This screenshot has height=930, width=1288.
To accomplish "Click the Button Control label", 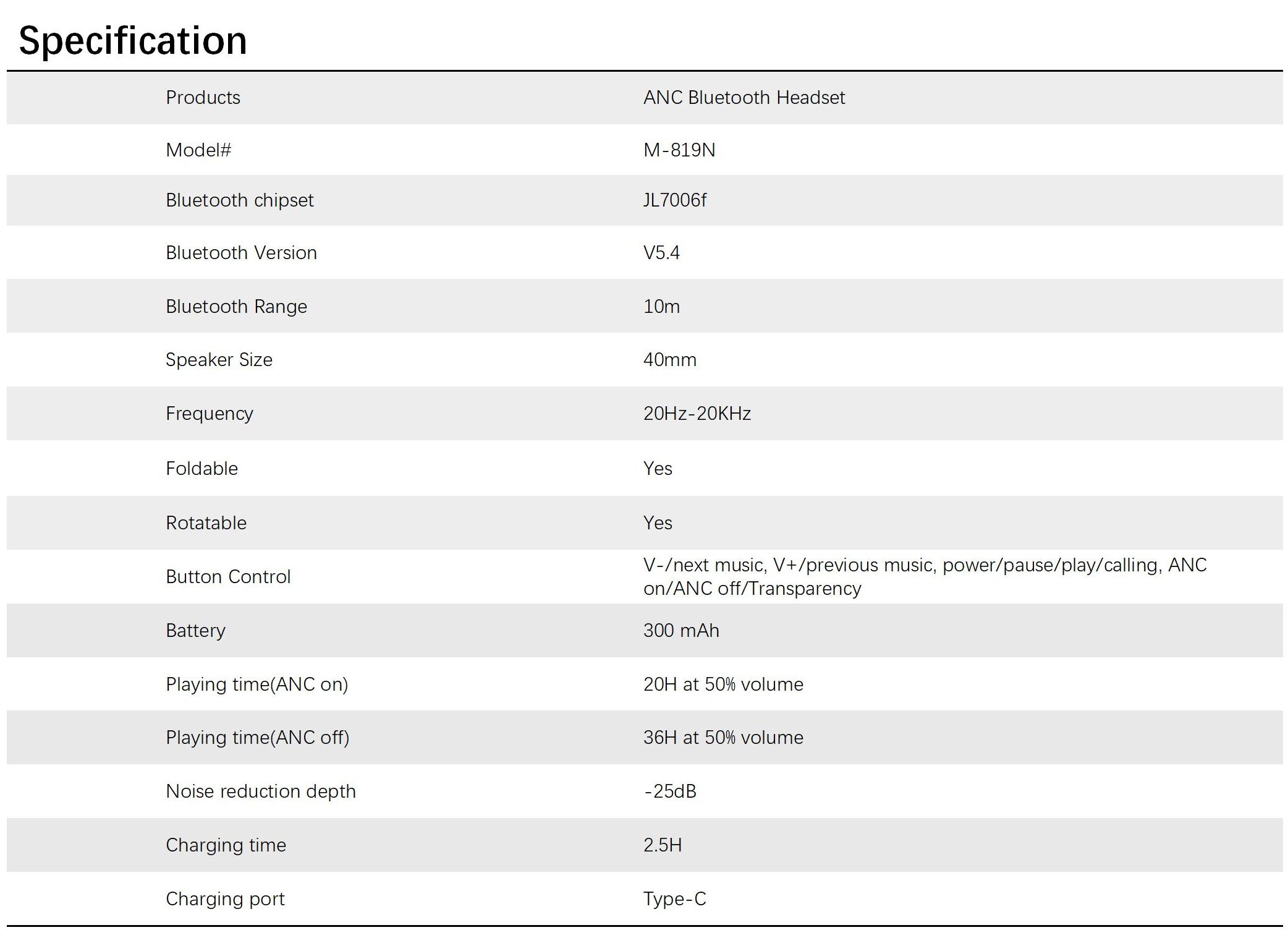I will pos(228,577).
